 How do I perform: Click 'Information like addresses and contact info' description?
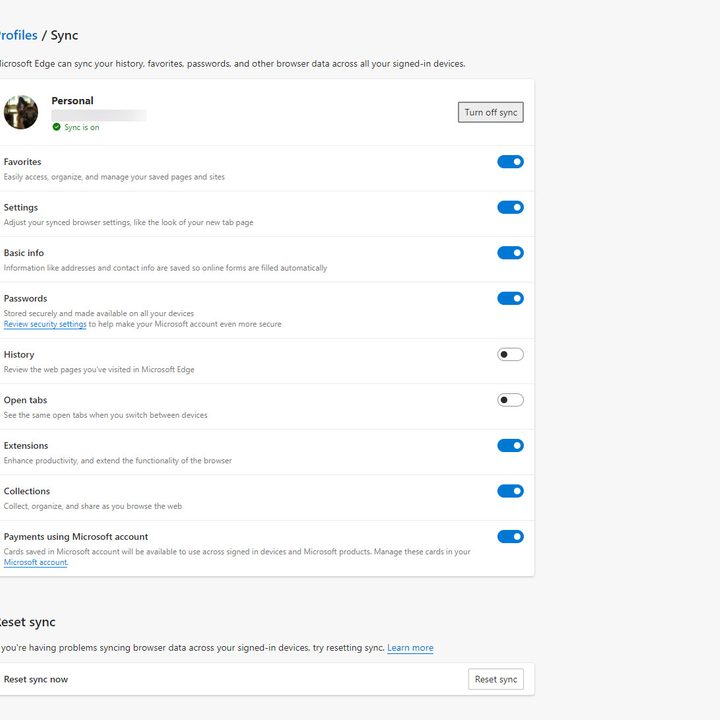click(165, 268)
